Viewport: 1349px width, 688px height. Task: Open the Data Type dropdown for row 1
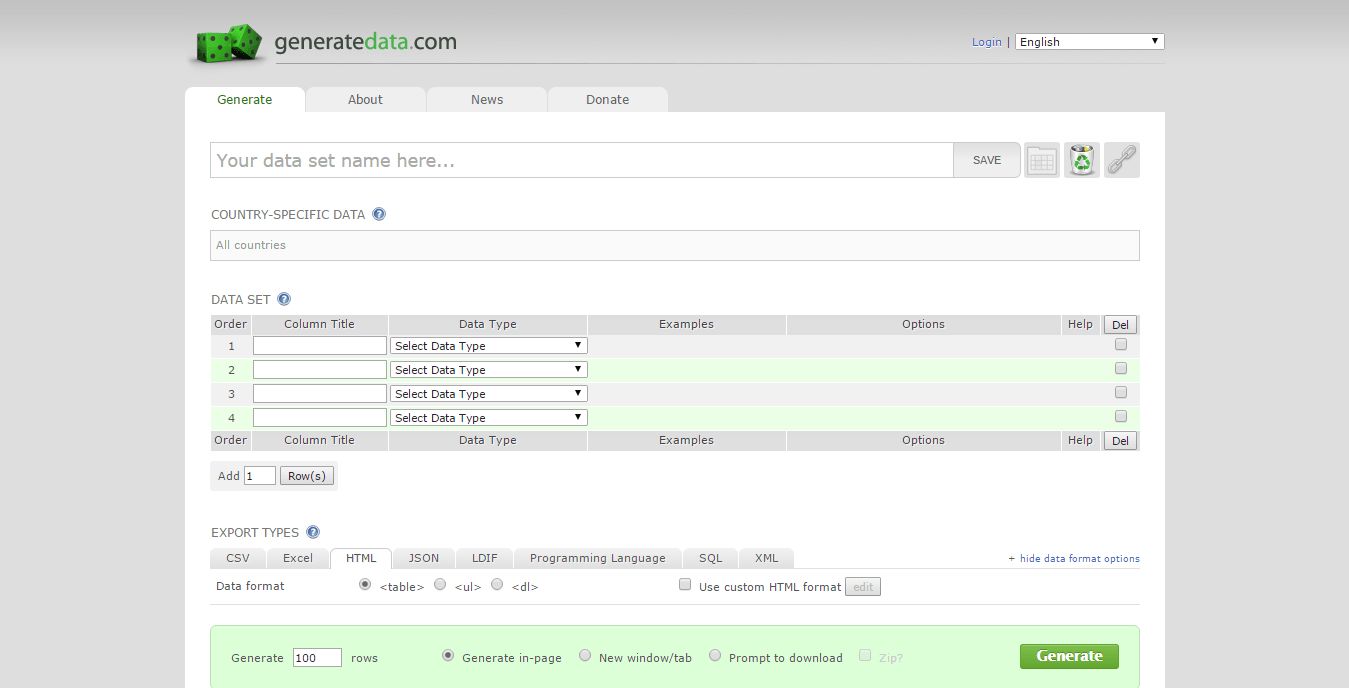coord(488,345)
